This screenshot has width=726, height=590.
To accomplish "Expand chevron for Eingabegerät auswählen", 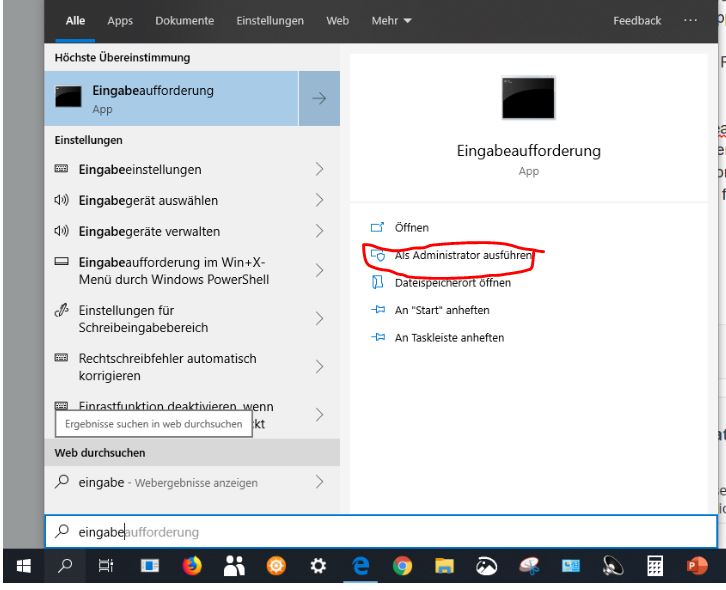I will coord(319,200).
